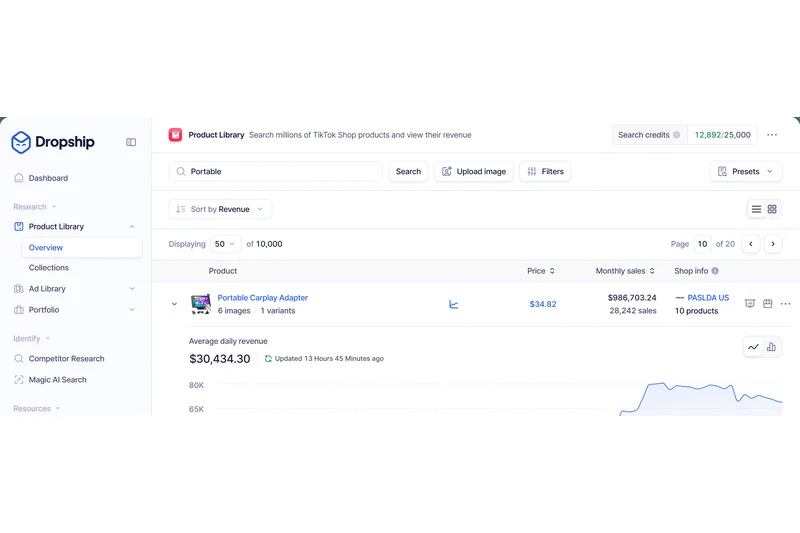Viewport: 800px width, 533px height.
Task: Click the 28,242 sales text
Action: pyautogui.click(x=633, y=311)
